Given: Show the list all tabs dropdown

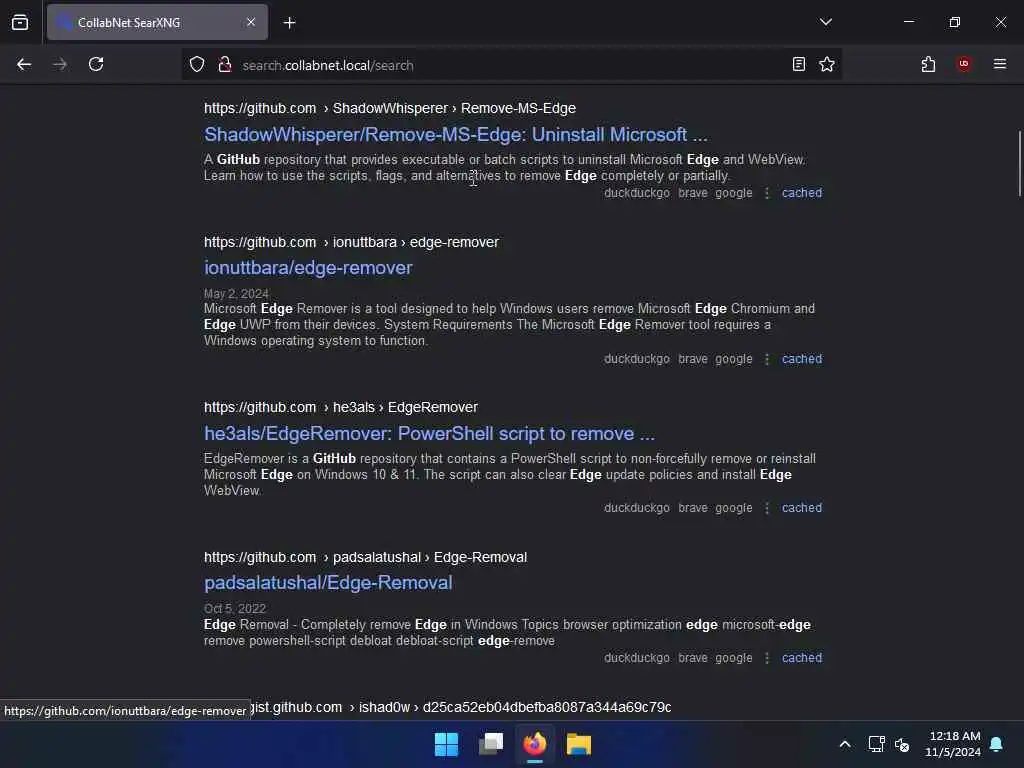Looking at the screenshot, I should pos(825,22).
